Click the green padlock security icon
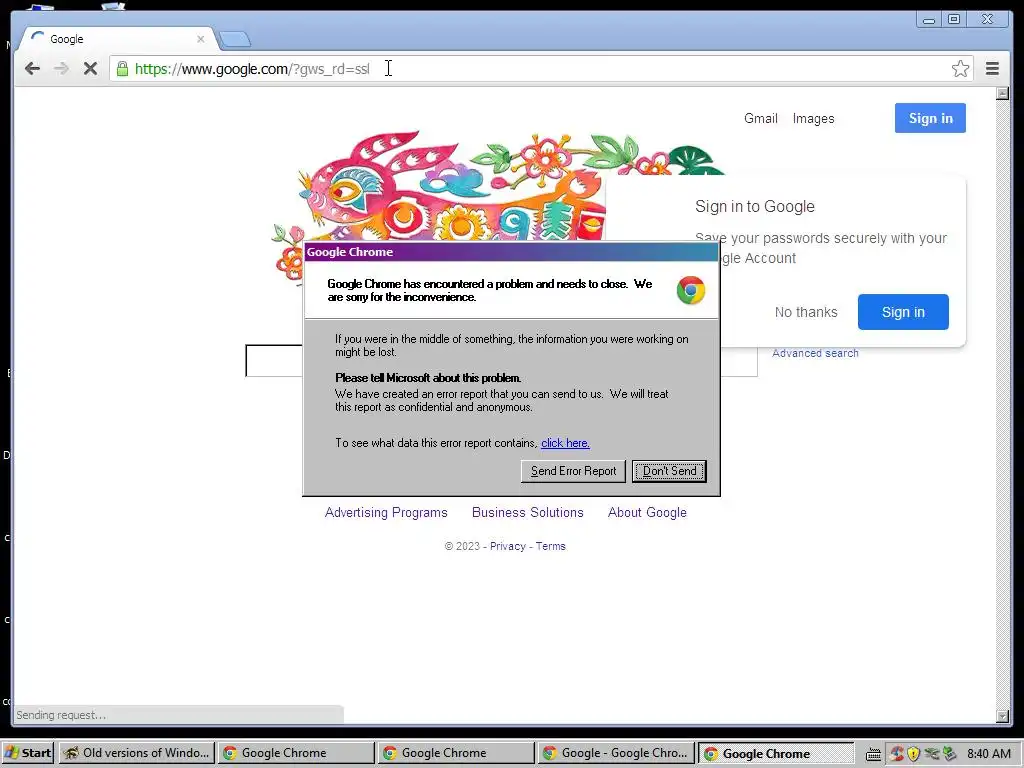Screen dimensions: 1024x768 [122, 69]
